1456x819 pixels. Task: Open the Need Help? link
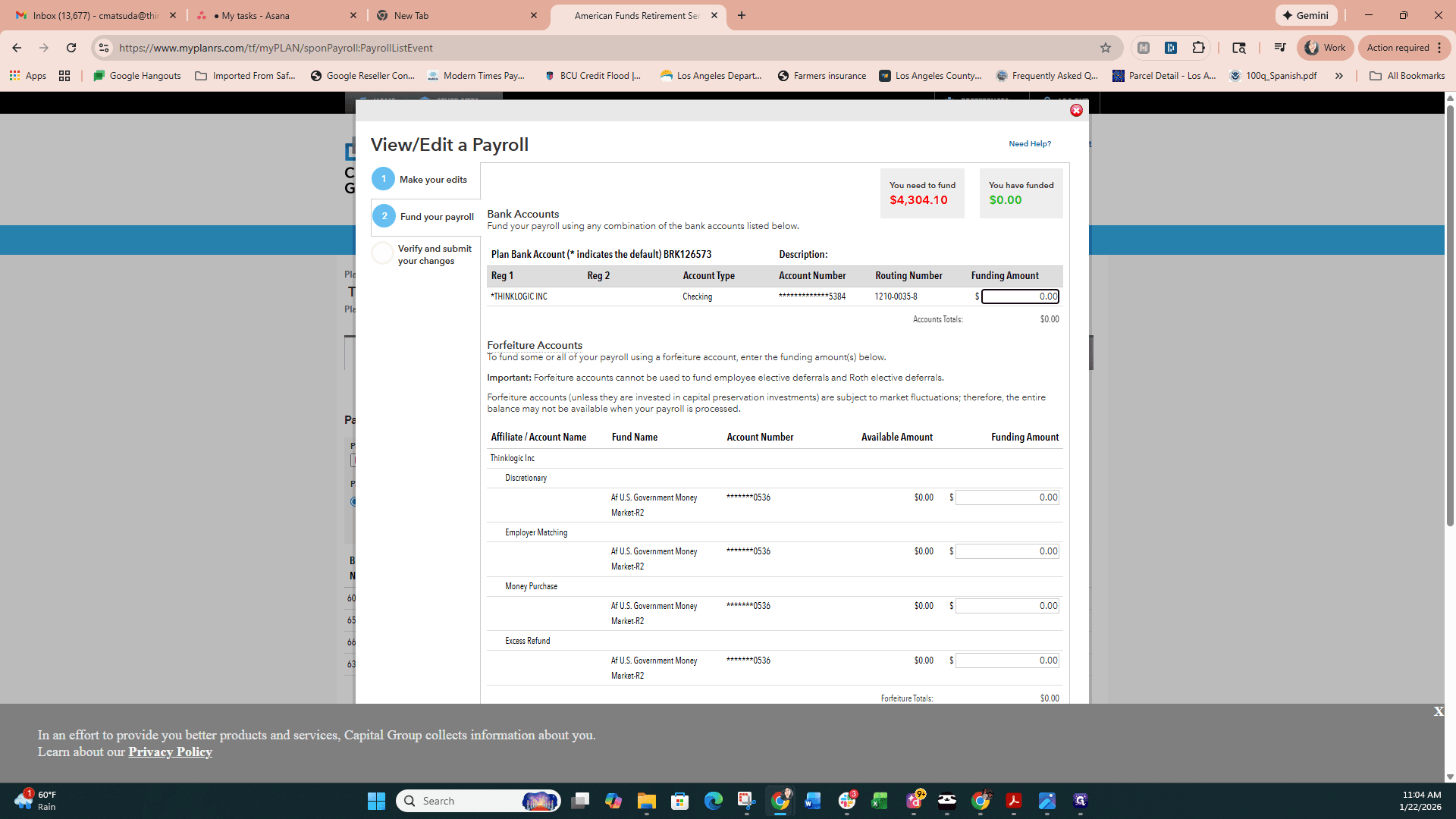point(1030,144)
